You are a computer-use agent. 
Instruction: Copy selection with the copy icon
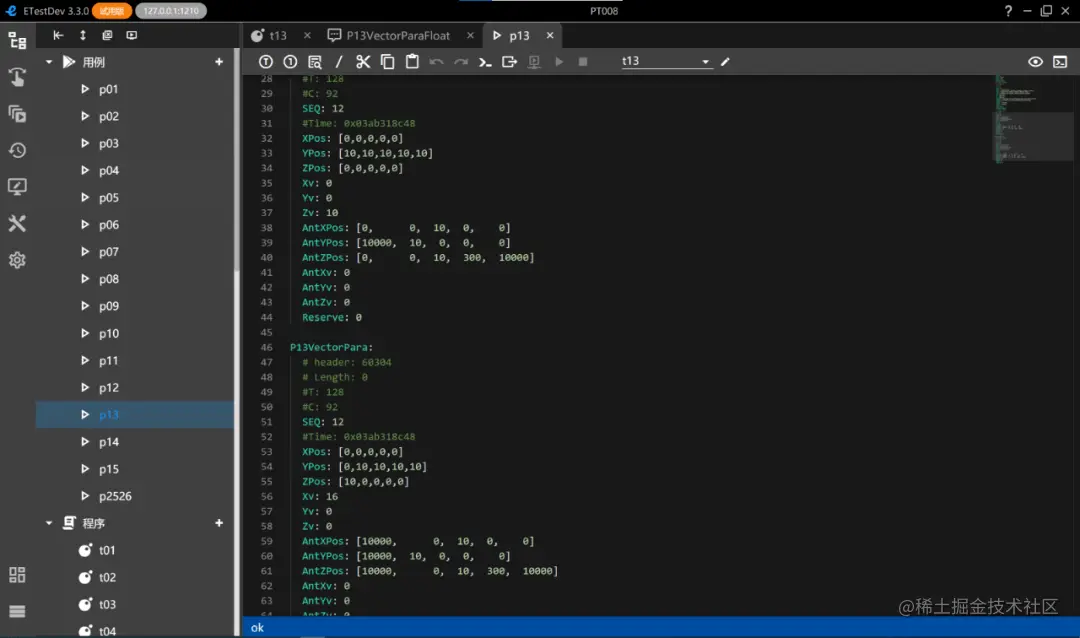[388, 62]
